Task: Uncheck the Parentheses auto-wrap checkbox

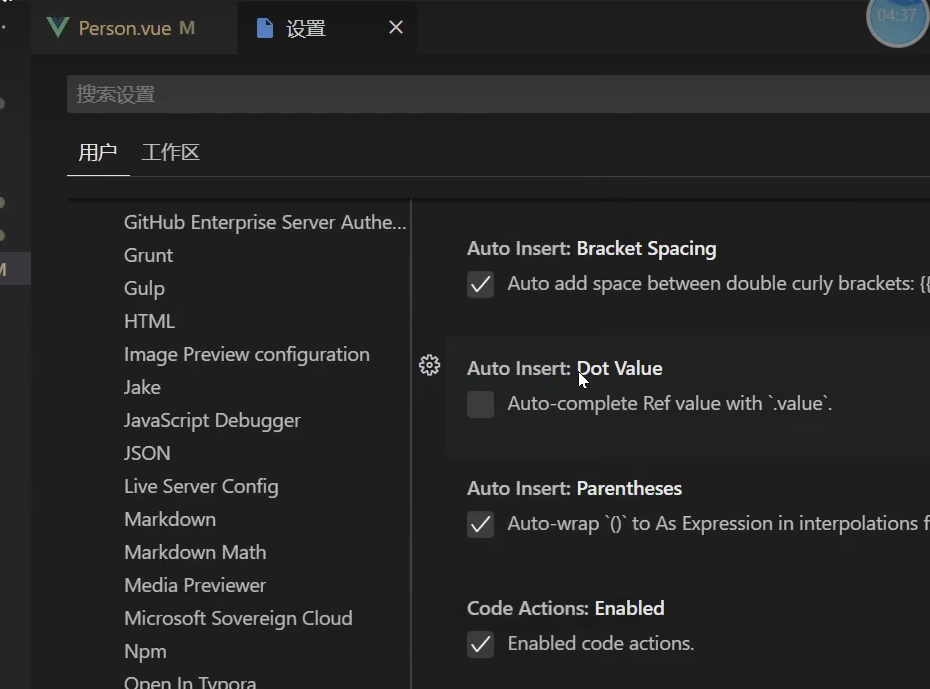Action: point(481,524)
